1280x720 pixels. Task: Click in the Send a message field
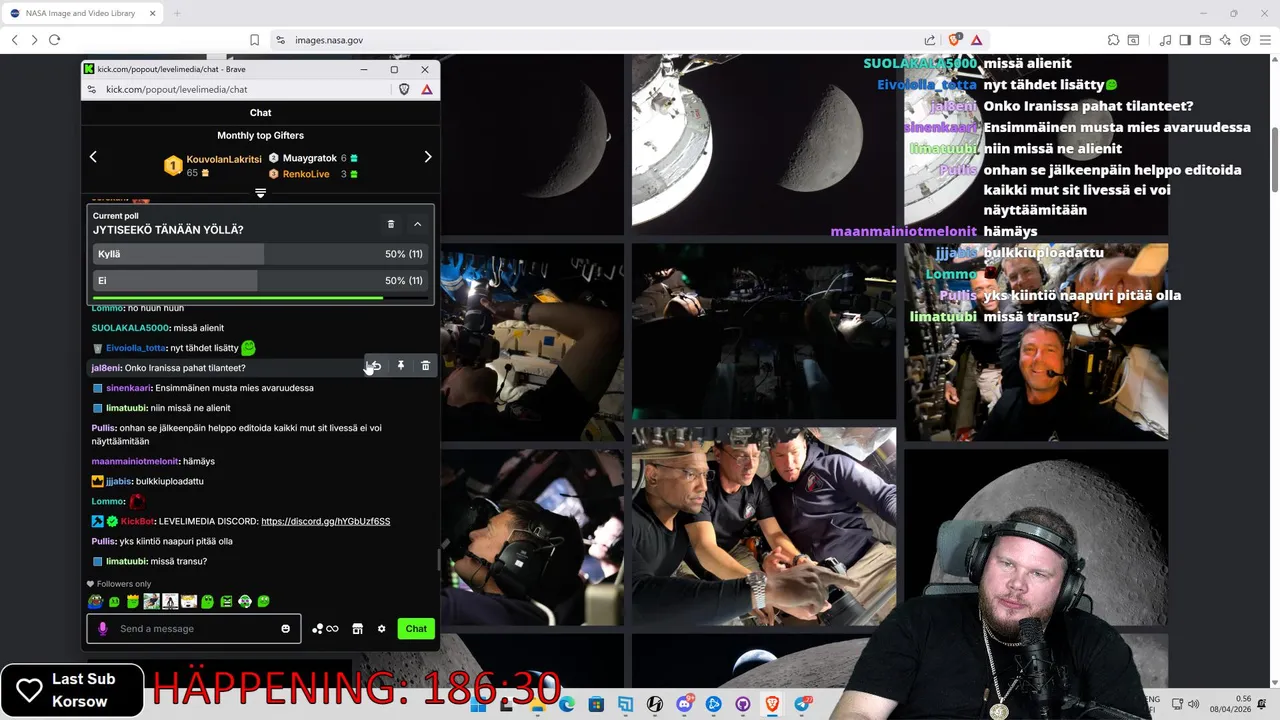pyautogui.click(x=195, y=629)
